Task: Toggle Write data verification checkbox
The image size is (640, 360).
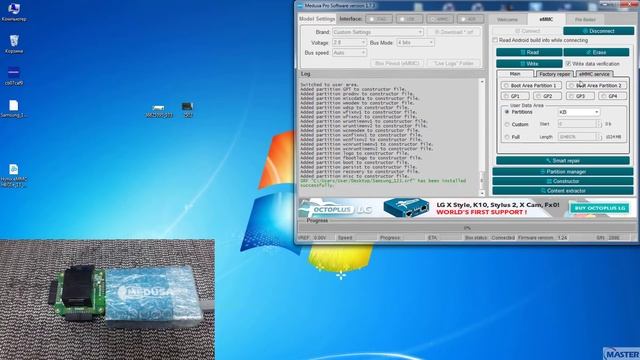Action: pos(568,64)
